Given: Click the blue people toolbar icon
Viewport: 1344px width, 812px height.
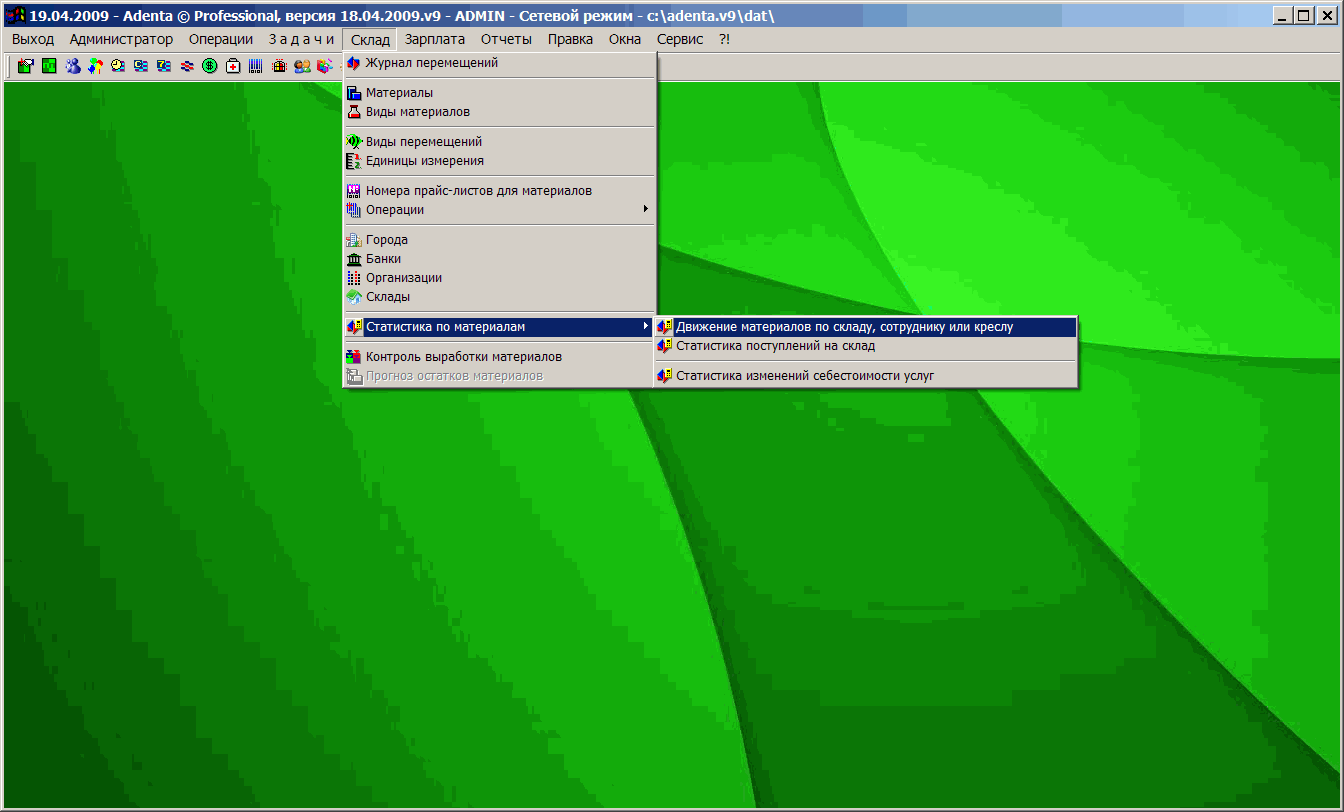Looking at the screenshot, I should pyautogui.click(x=73, y=66).
